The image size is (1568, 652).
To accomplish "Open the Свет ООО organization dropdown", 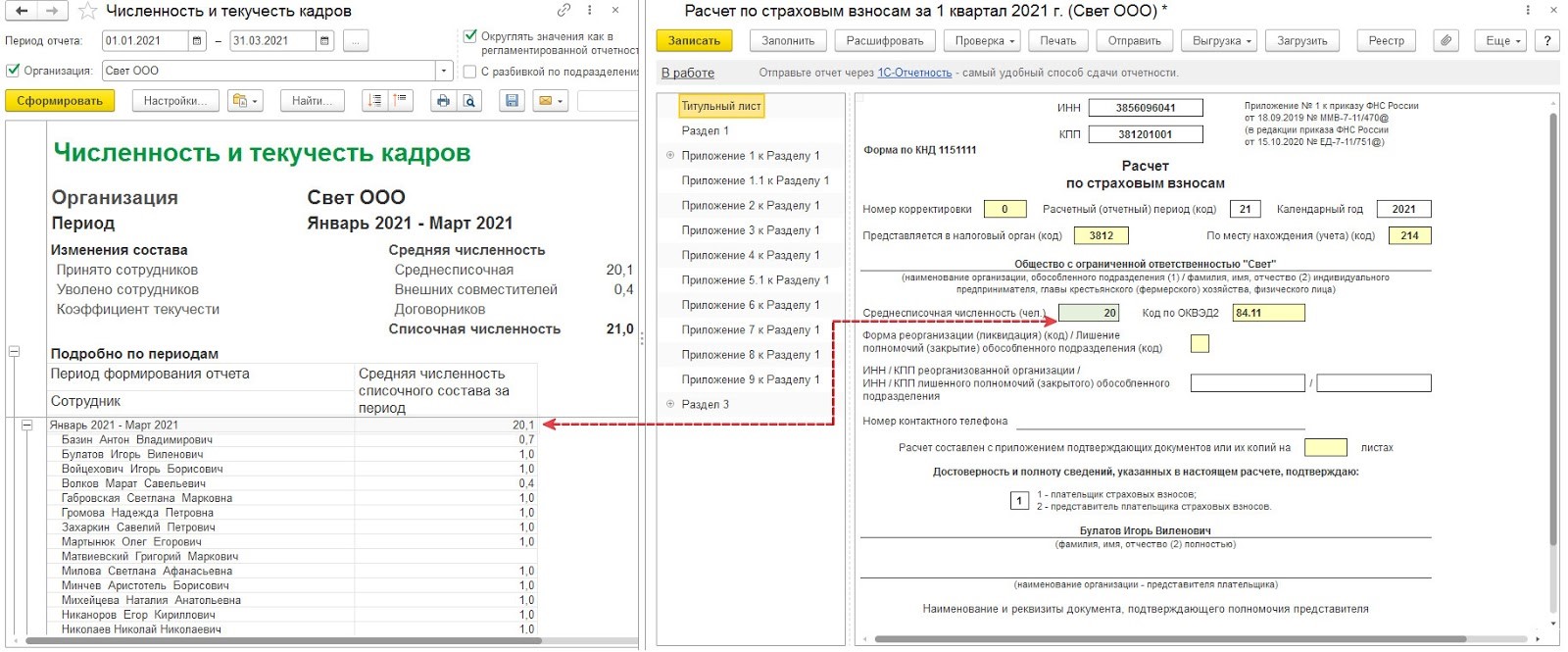I will pos(444,71).
